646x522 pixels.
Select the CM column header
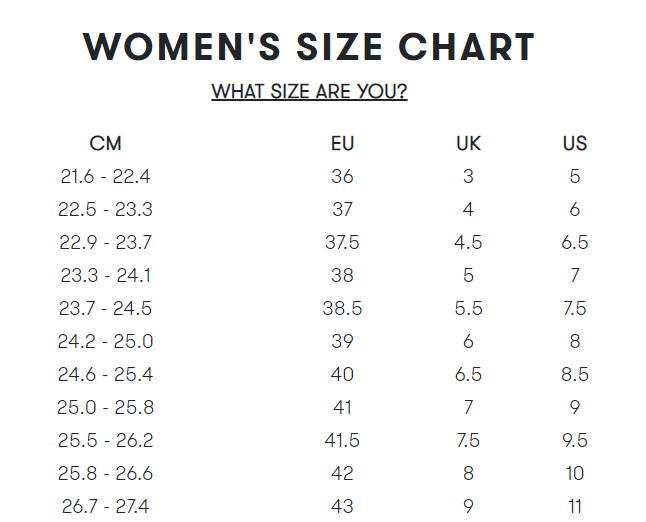point(105,143)
